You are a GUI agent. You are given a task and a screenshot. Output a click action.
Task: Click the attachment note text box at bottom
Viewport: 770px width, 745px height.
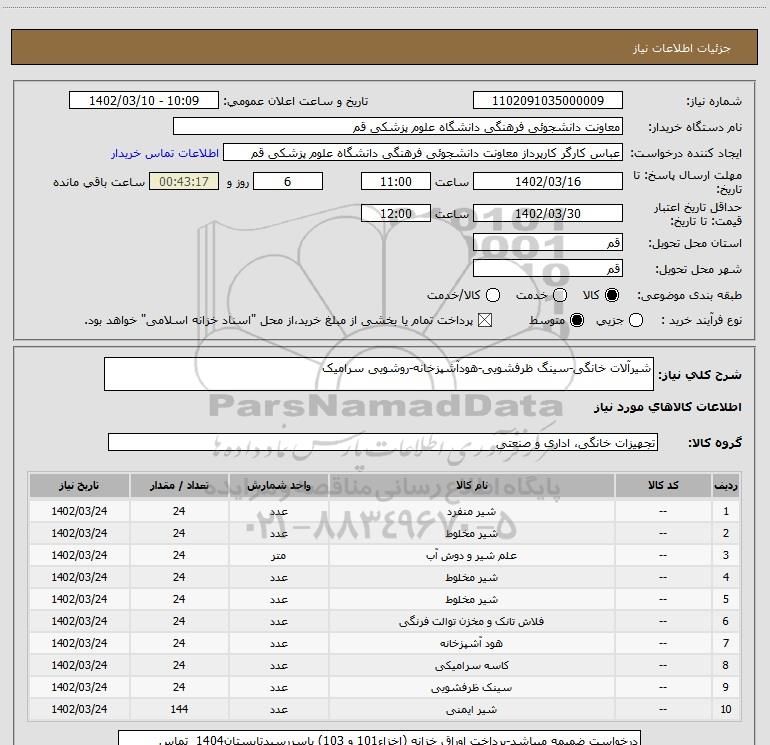(x=380, y=738)
